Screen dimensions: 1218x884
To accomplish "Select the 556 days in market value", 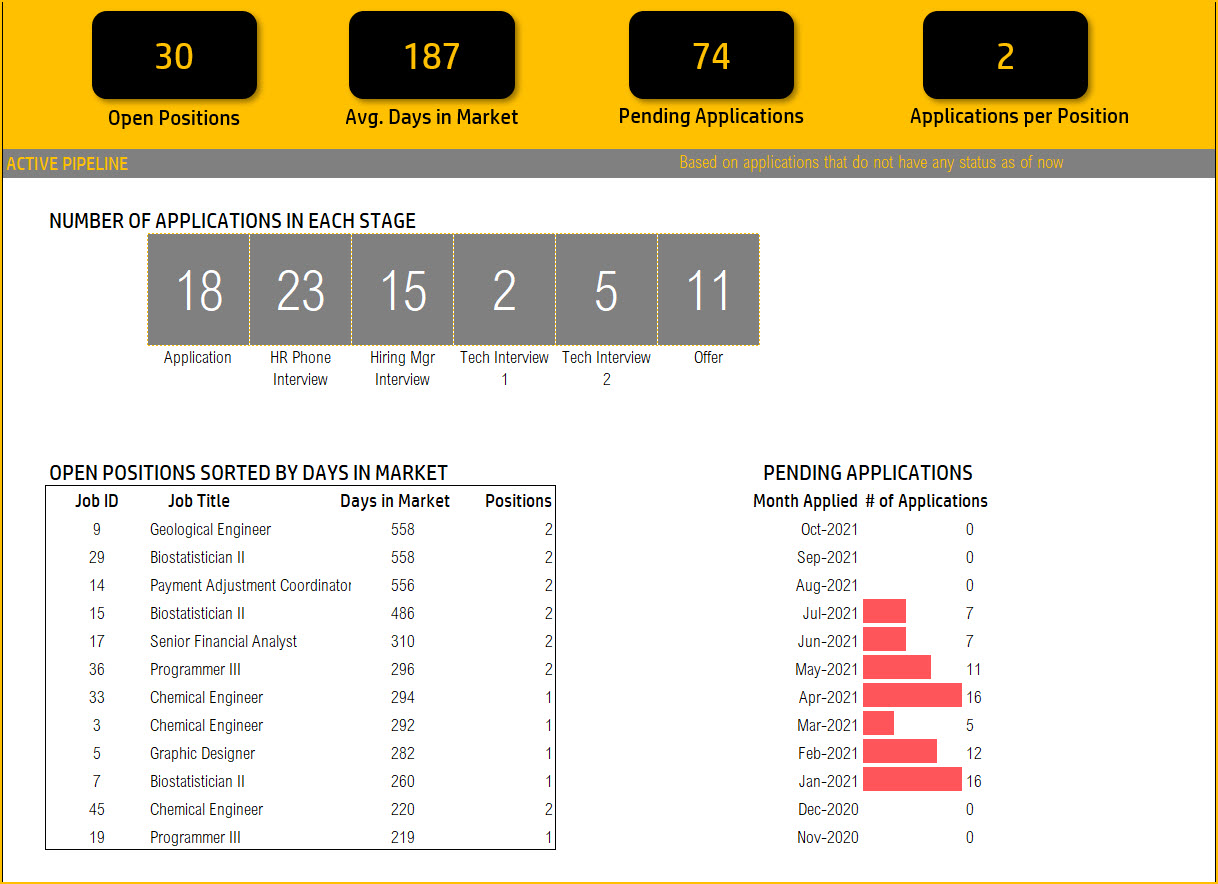I will 403,585.
